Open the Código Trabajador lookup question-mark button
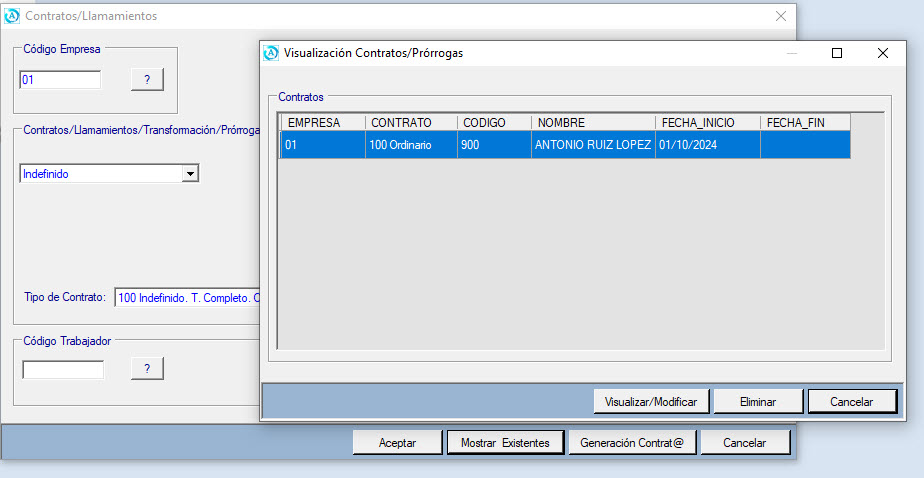924x478 pixels. click(x=147, y=369)
